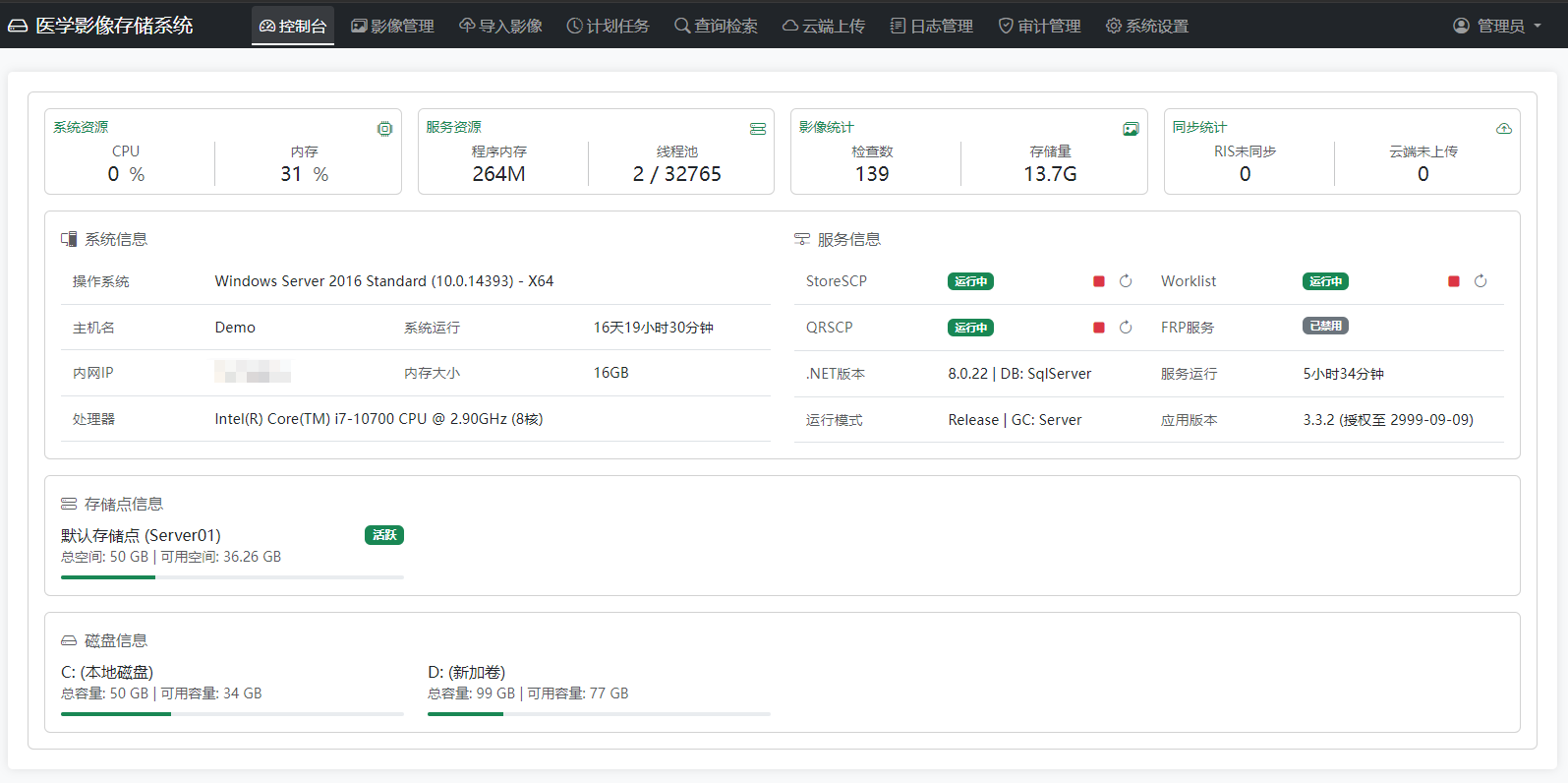Screen dimensions: 1568x783
Task: Click the hostname value Demo
Action: click(x=235, y=328)
